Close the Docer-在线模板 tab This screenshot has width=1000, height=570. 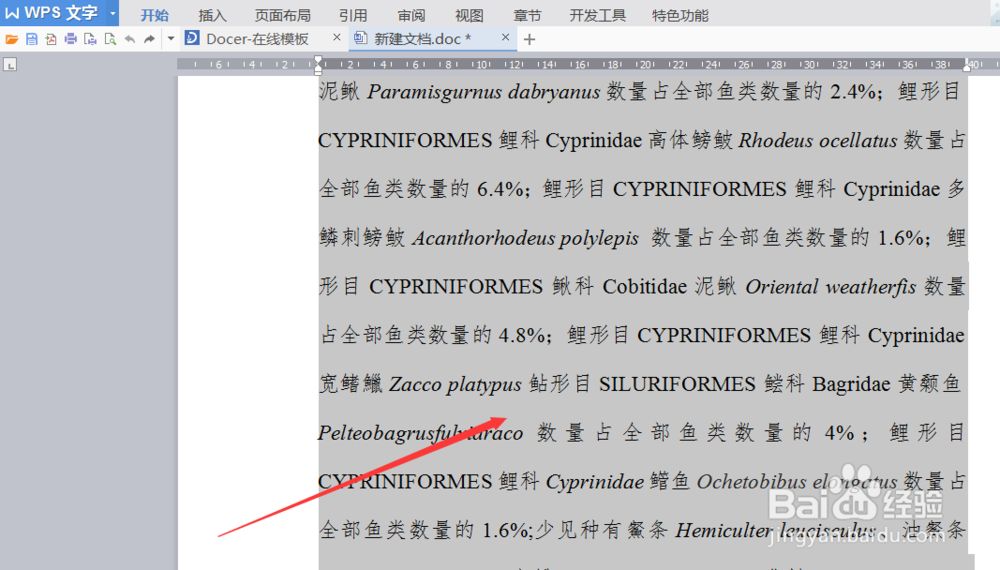(337, 38)
